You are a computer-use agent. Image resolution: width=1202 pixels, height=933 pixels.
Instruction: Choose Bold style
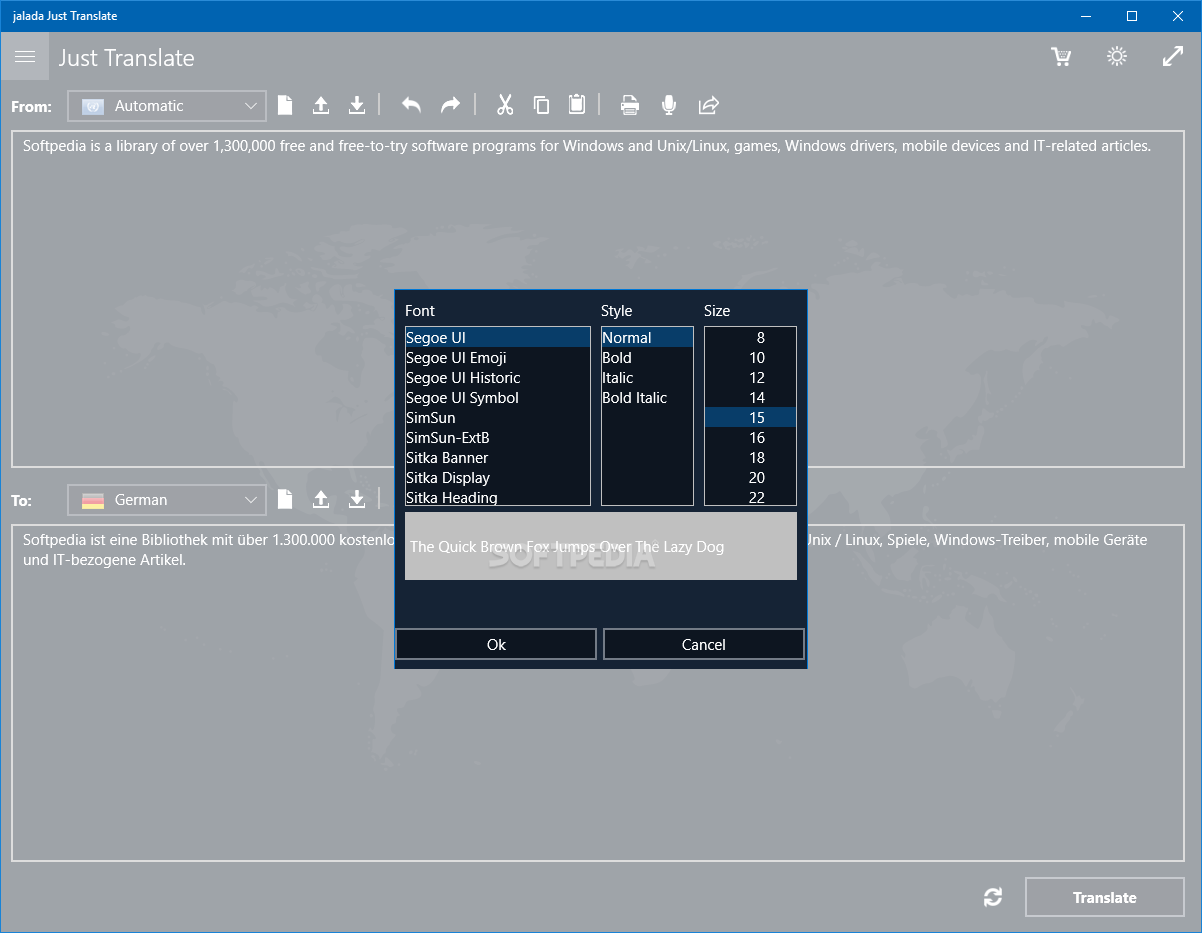(647, 358)
